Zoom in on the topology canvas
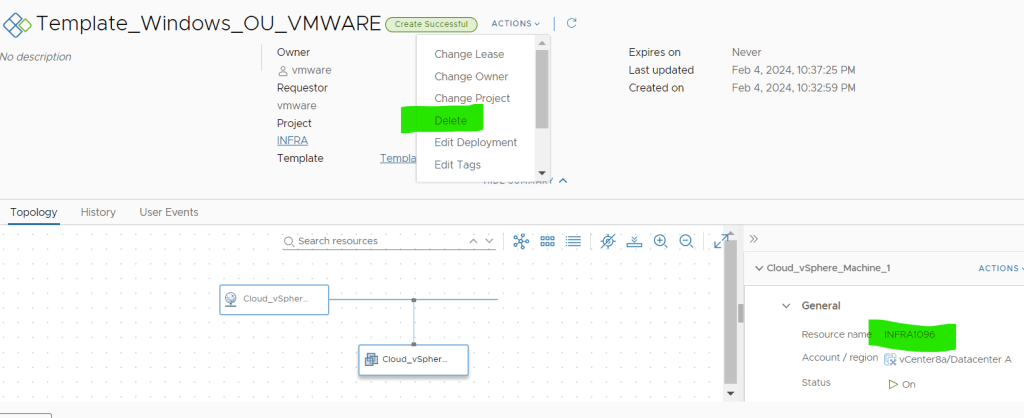Image resolution: width=1024 pixels, height=418 pixels. tap(660, 241)
